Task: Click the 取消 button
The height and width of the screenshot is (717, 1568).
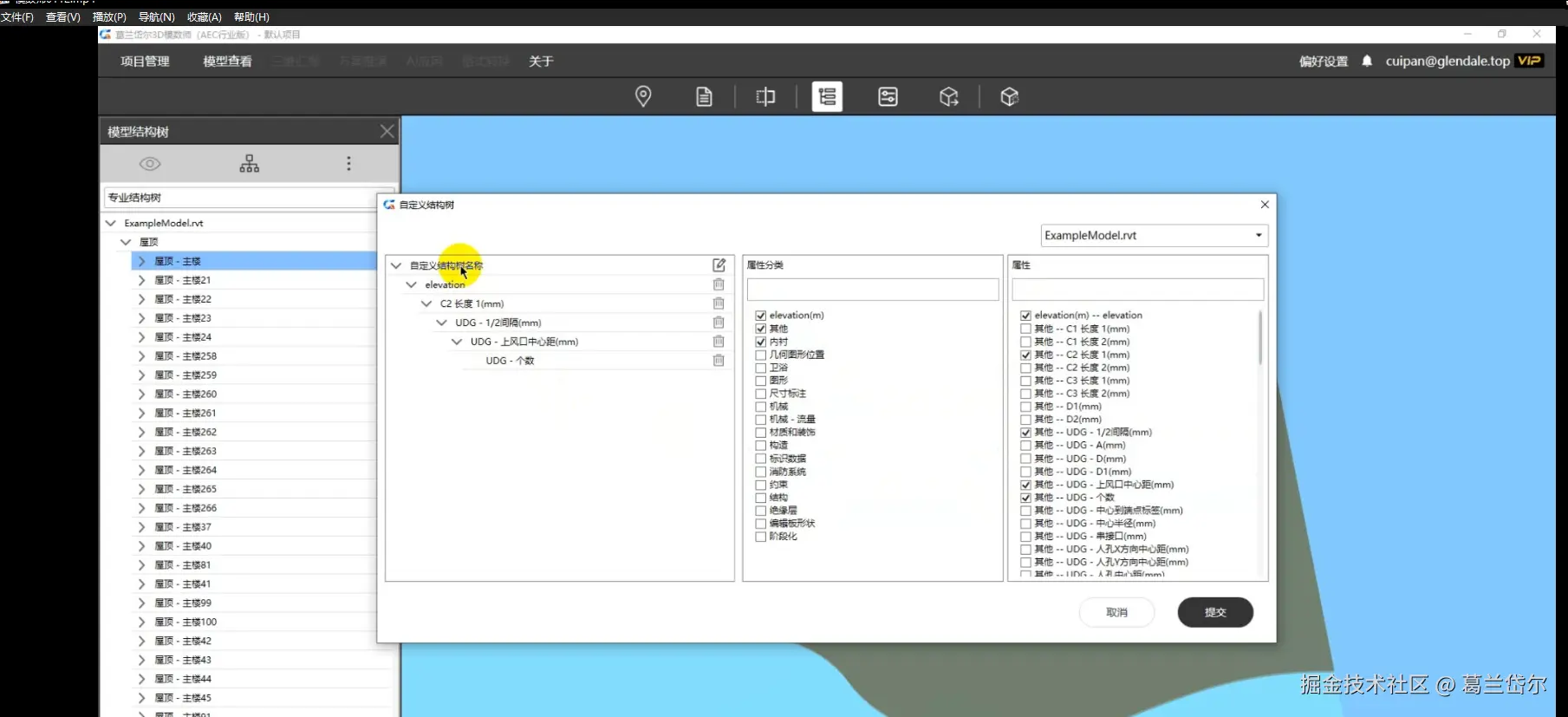Action: (x=1116, y=612)
